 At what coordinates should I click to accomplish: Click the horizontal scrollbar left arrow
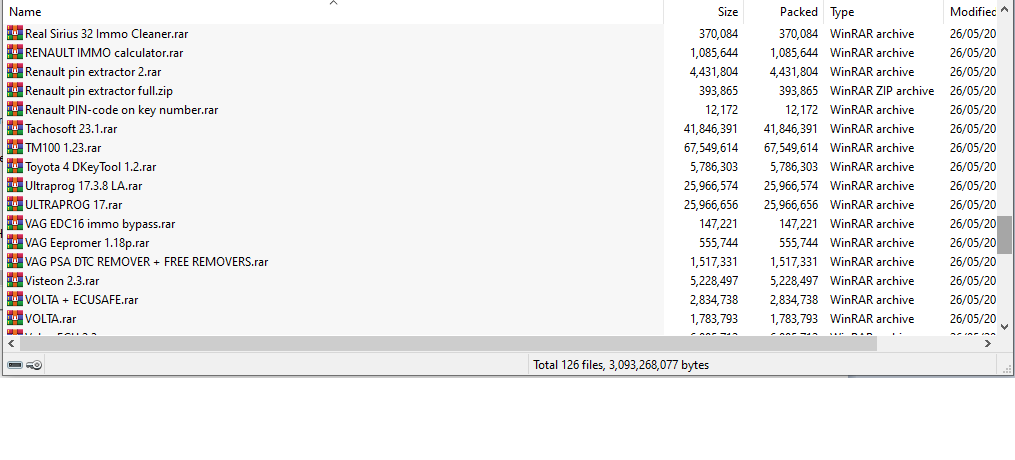click(x=11, y=344)
